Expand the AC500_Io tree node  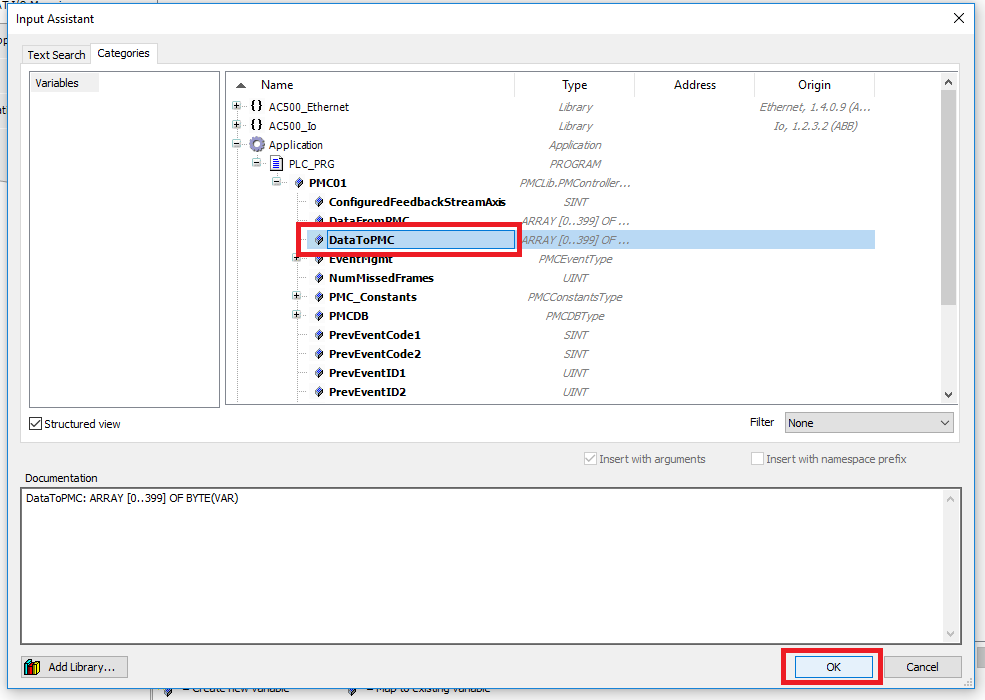235,125
